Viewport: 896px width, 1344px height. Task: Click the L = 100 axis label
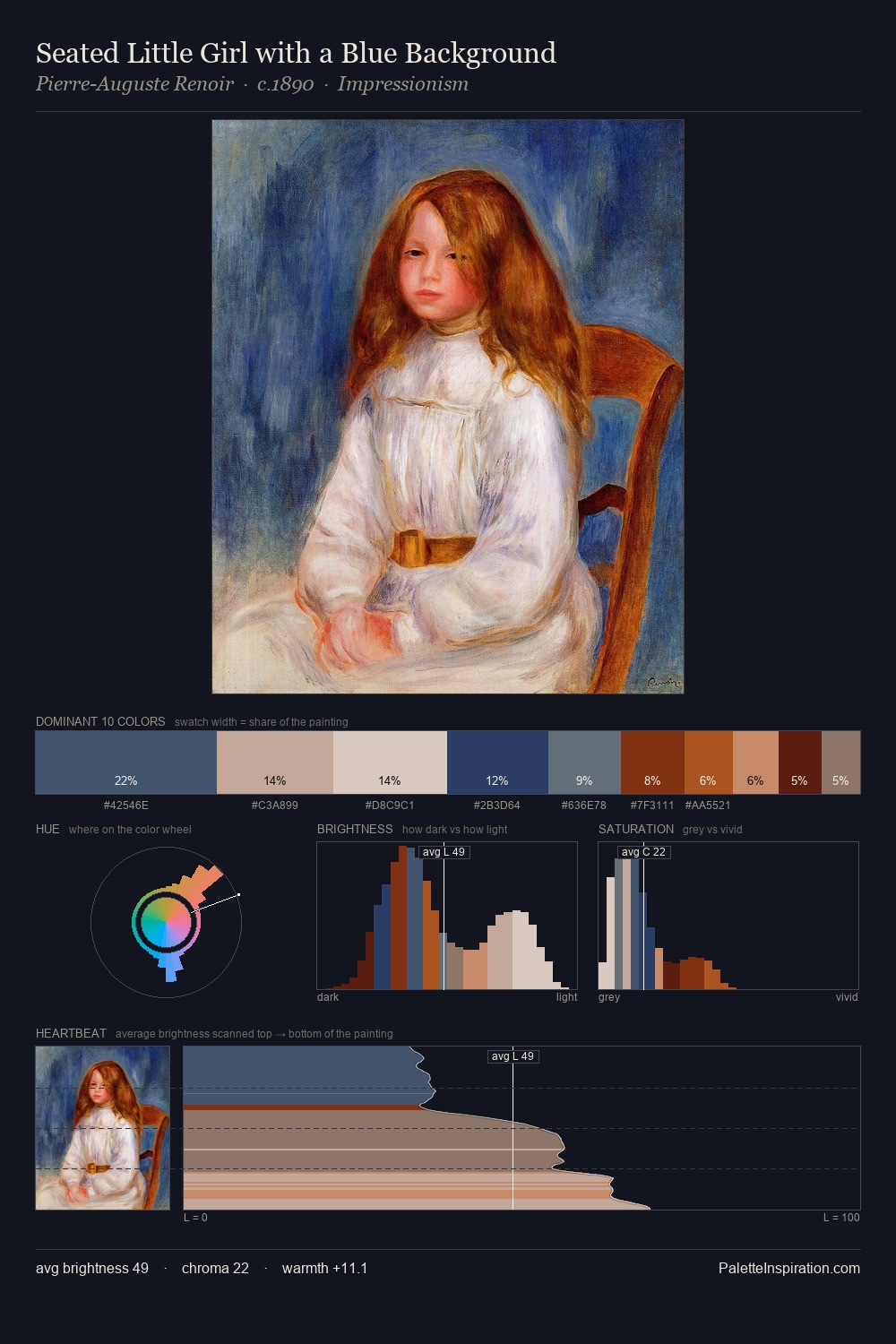click(x=841, y=1218)
